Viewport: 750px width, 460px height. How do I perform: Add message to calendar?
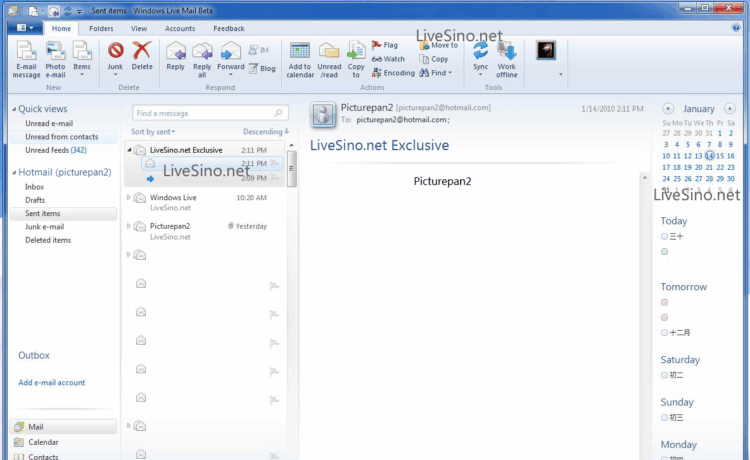300,60
